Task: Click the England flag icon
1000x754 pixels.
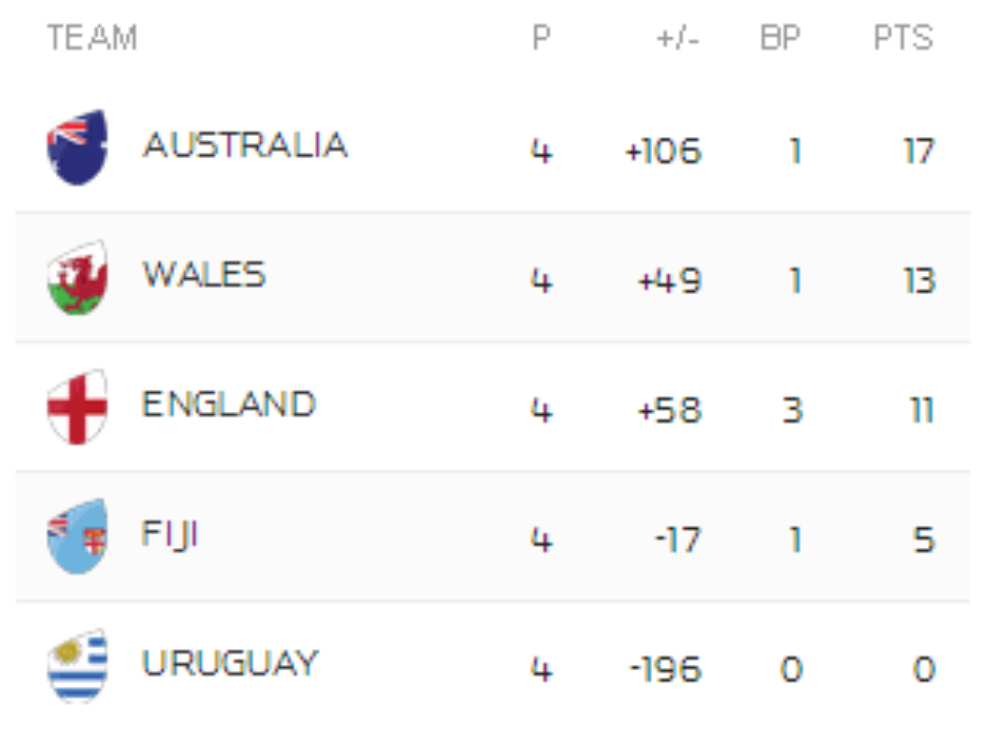Action: pyautogui.click(x=77, y=406)
